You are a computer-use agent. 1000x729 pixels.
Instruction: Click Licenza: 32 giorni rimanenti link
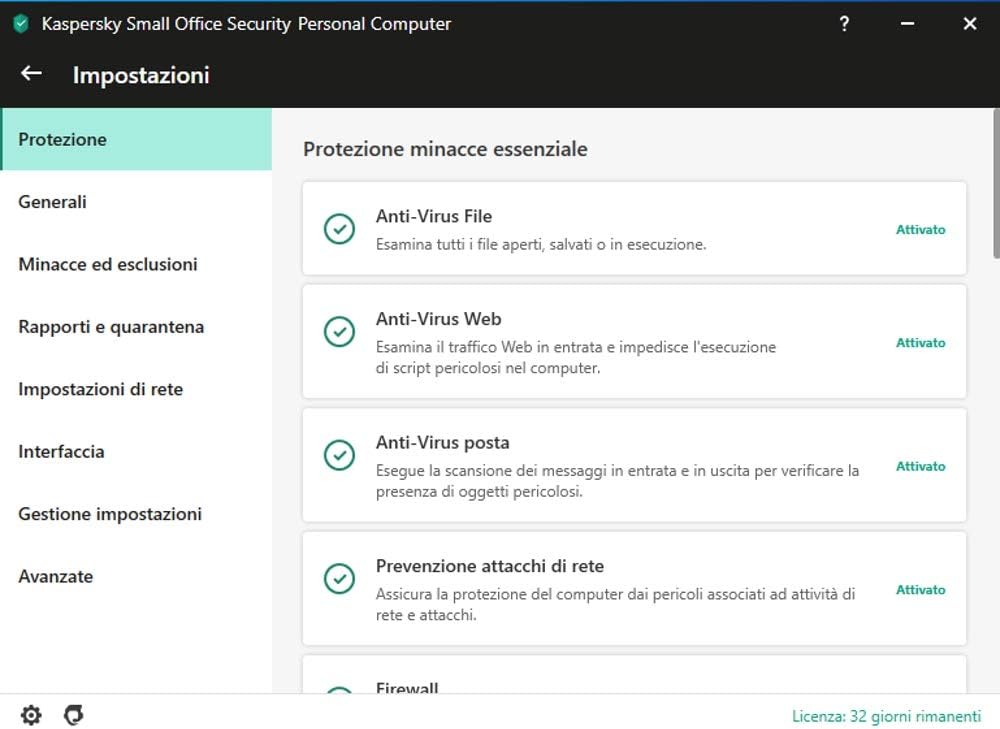click(886, 716)
